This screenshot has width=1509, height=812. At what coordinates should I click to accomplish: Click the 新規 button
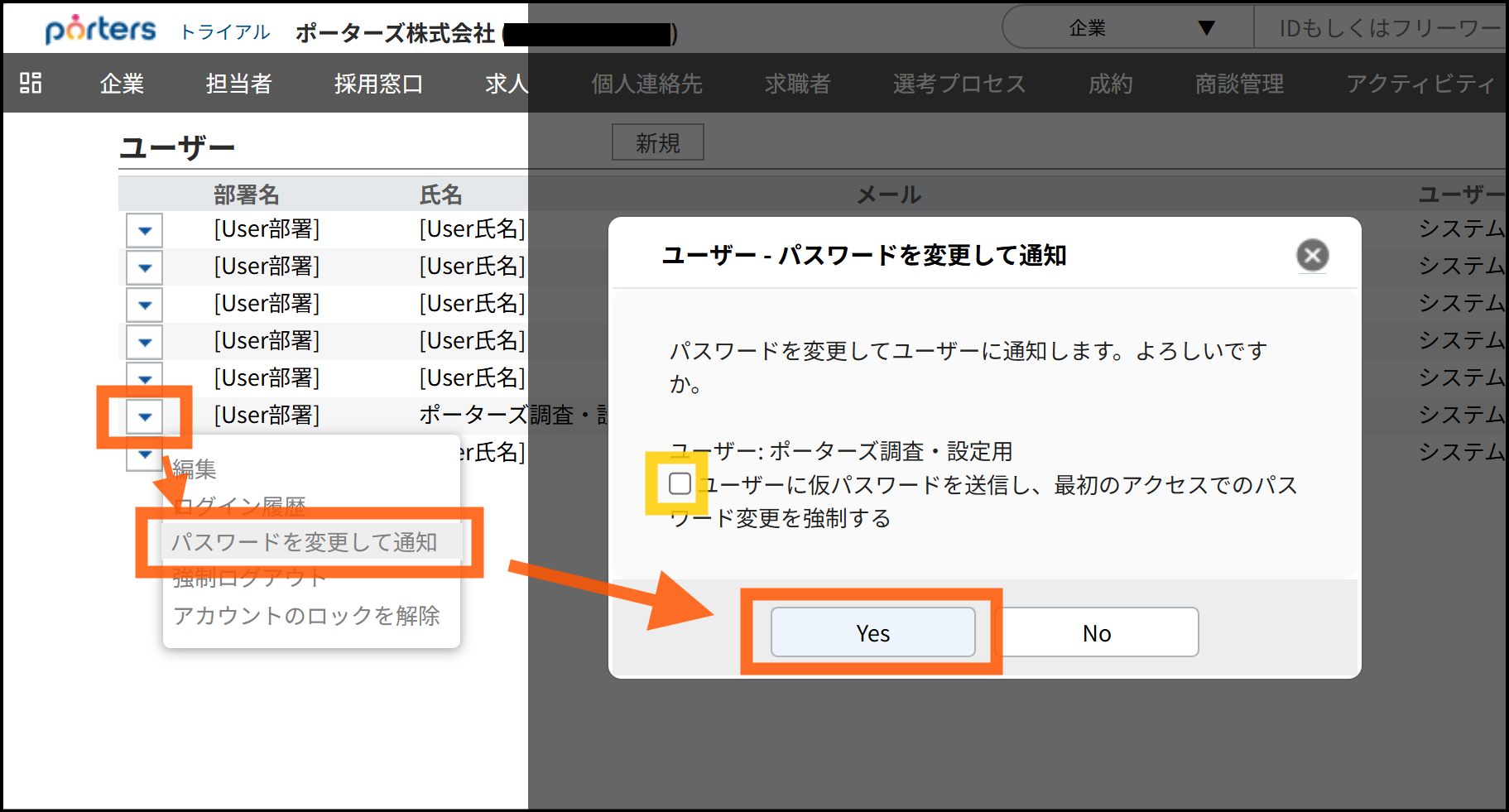[x=658, y=142]
